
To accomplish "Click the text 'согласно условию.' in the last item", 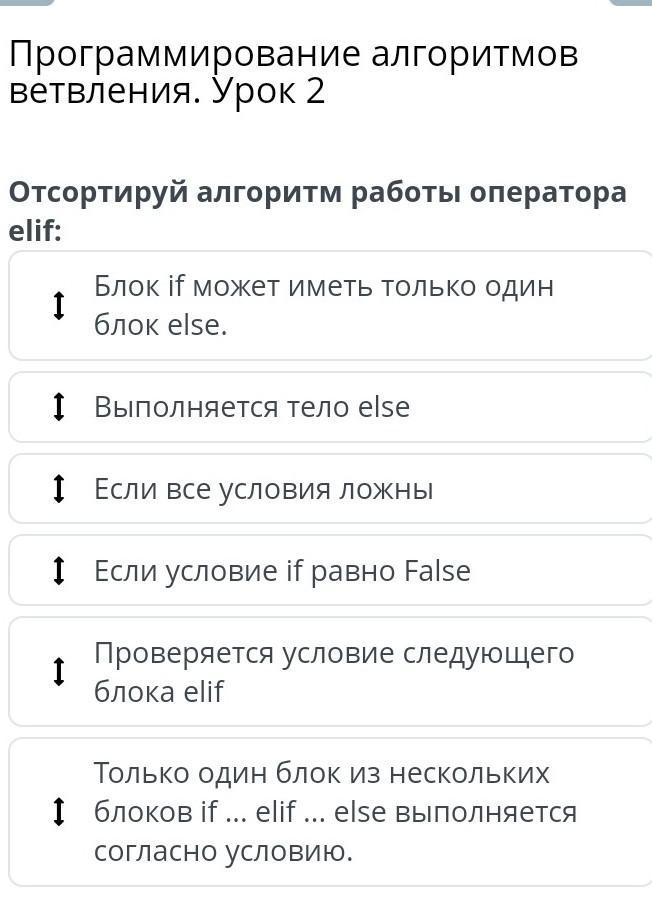I will [223, 852].
